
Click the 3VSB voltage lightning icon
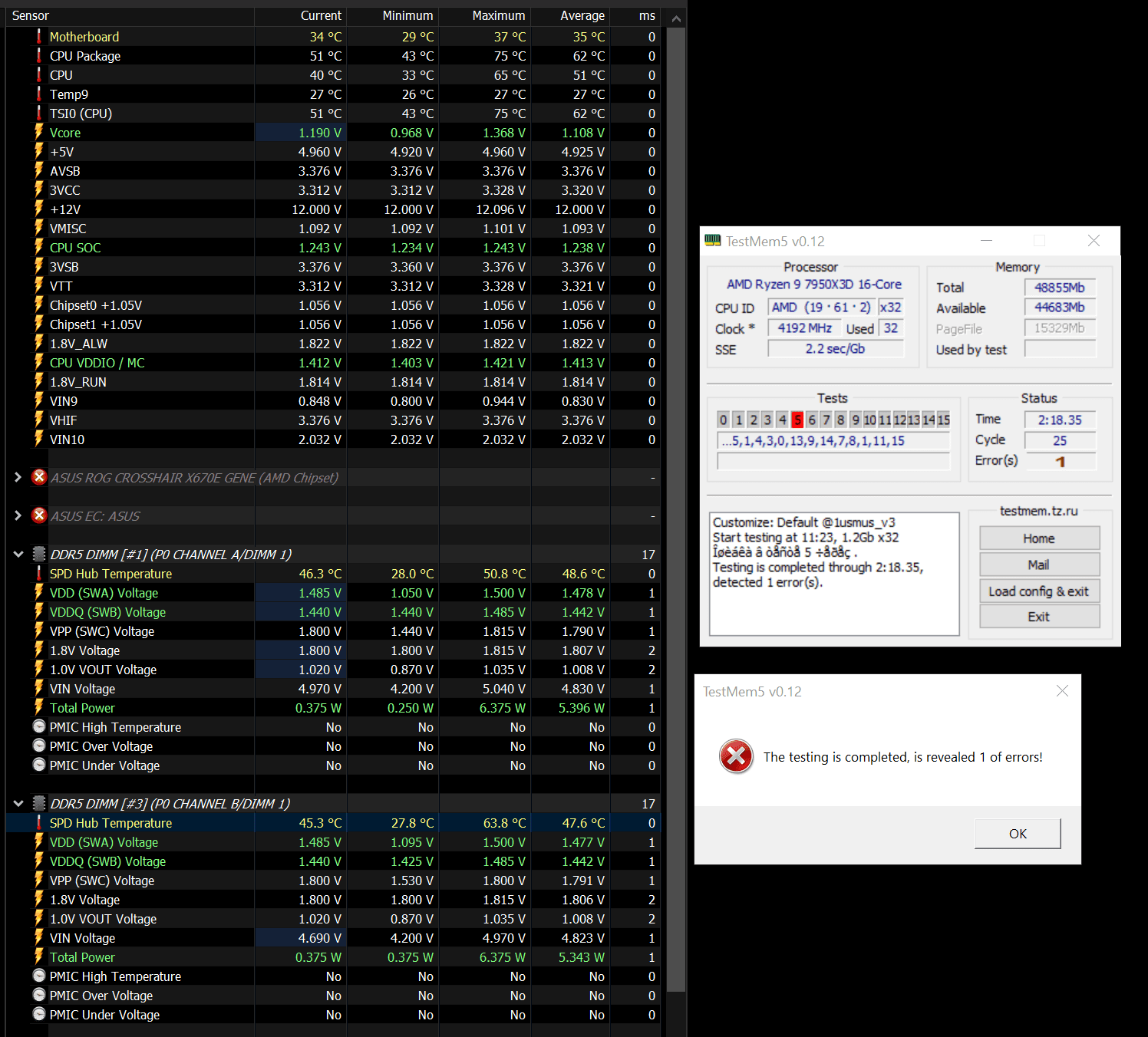[x=38, y=266]
